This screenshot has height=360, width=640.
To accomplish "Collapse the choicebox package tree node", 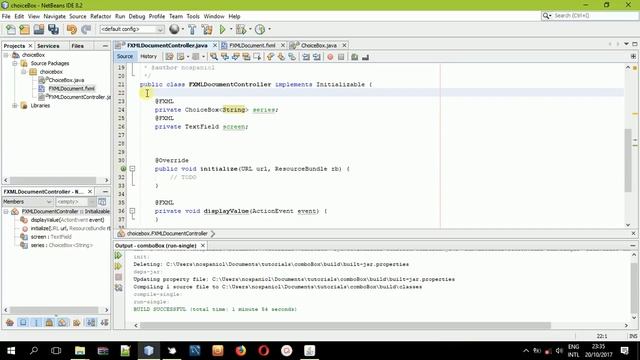I will click(x=24, y=72).
